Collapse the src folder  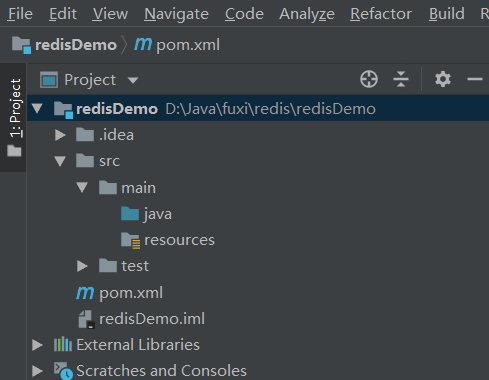[x=60, y=161]
